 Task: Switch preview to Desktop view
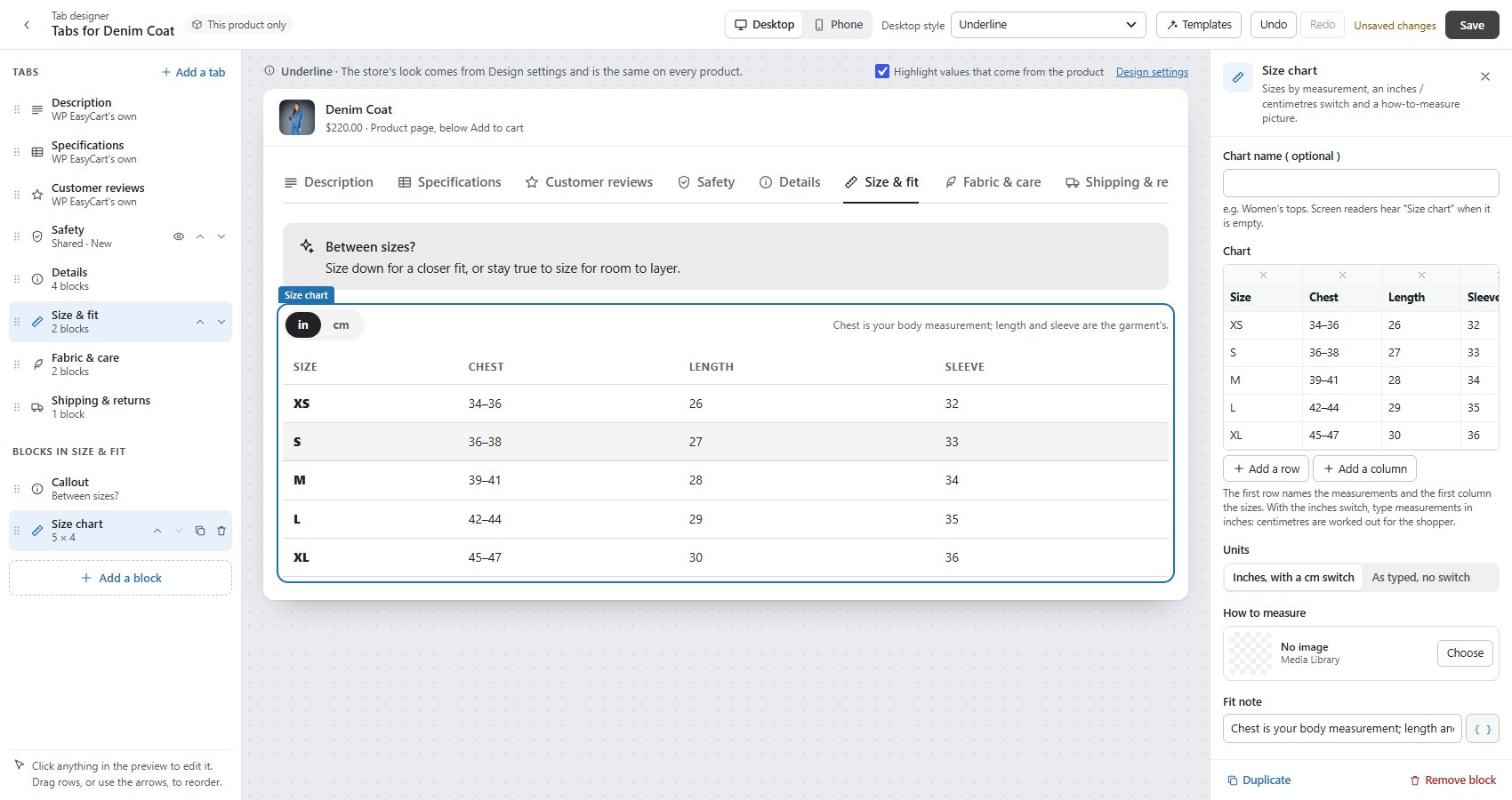(765, 25)
